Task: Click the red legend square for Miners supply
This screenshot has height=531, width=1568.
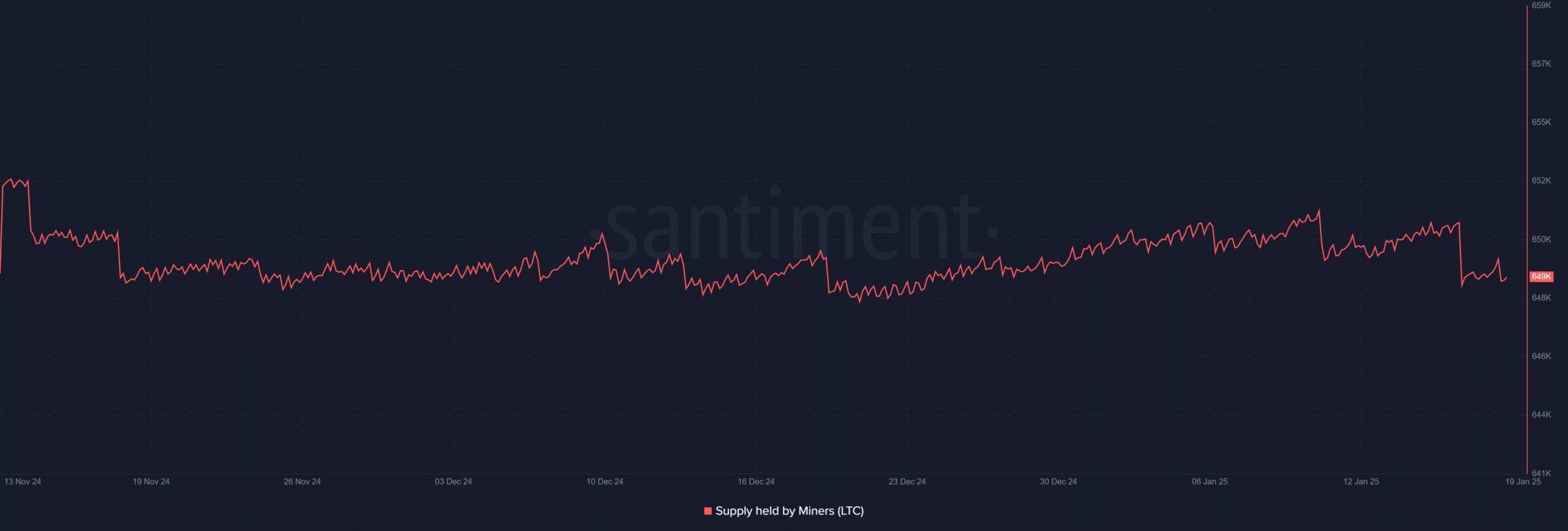Action: (708, 511)
